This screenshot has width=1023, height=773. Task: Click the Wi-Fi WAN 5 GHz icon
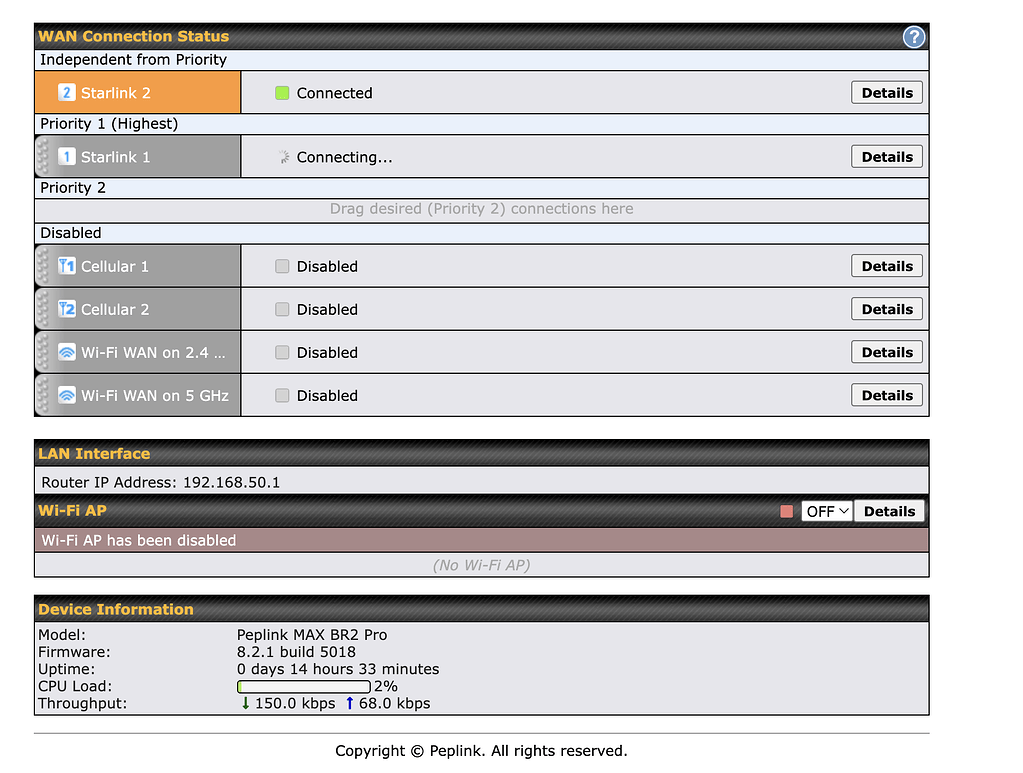click(x=67, y=395)
